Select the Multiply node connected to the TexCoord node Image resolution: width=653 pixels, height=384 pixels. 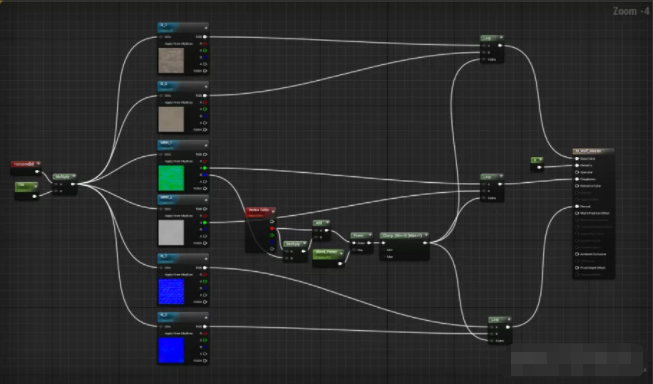coord(65,177)
